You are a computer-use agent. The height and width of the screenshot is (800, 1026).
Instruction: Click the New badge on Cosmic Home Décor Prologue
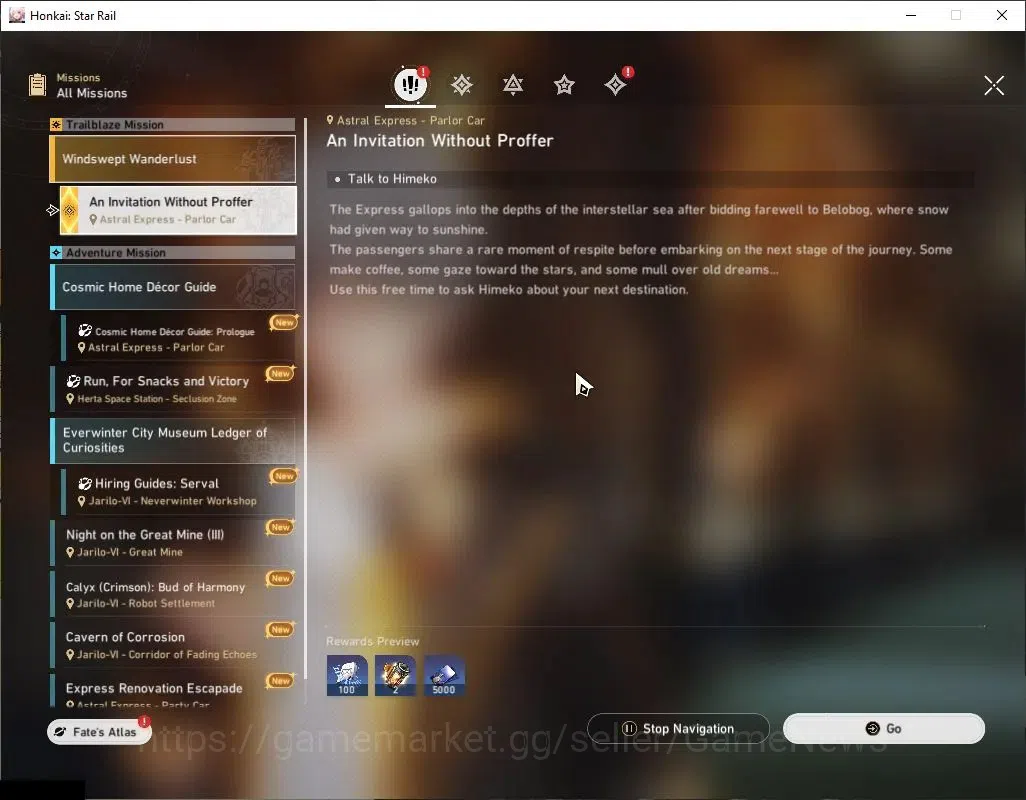tap(284, 322)
